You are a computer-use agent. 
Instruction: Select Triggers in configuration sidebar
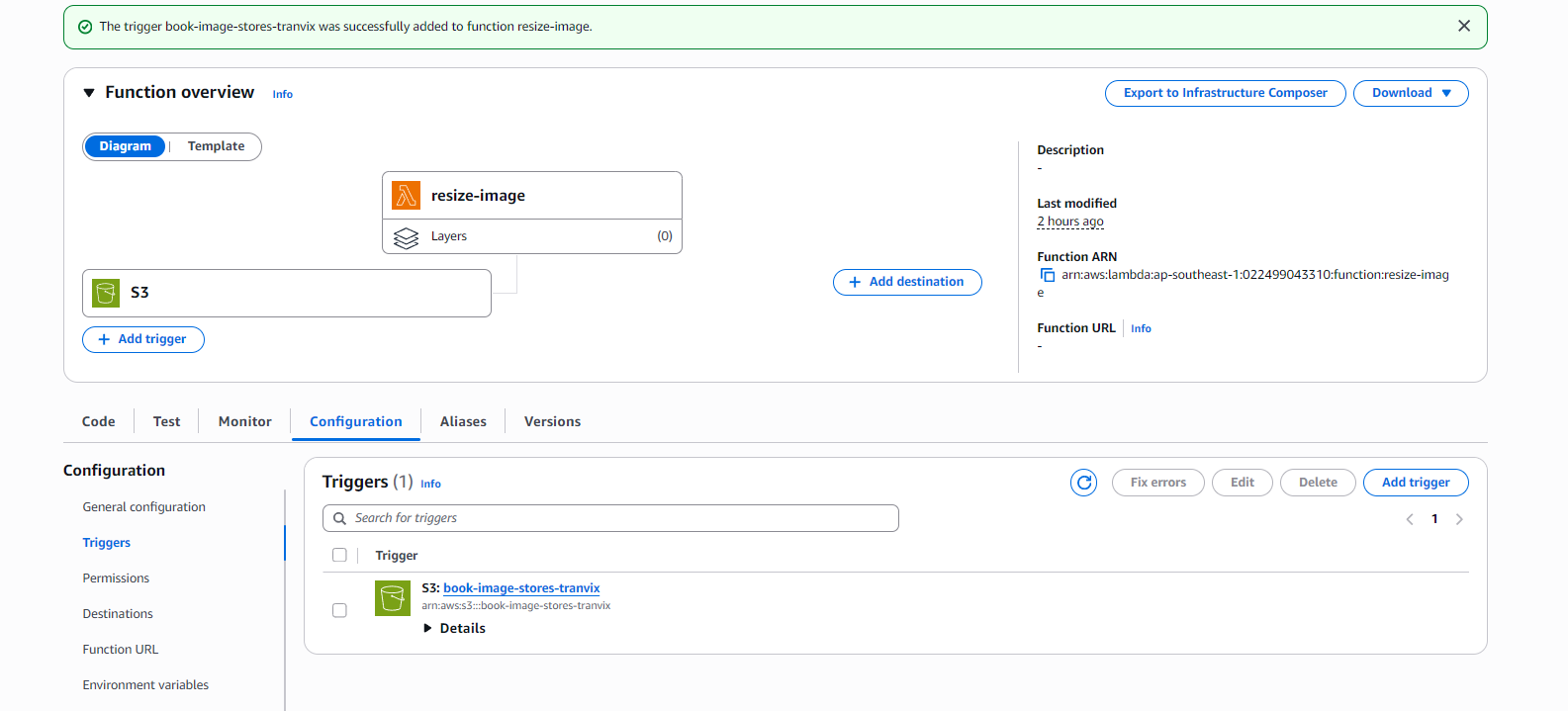click(x=107, y=543)
